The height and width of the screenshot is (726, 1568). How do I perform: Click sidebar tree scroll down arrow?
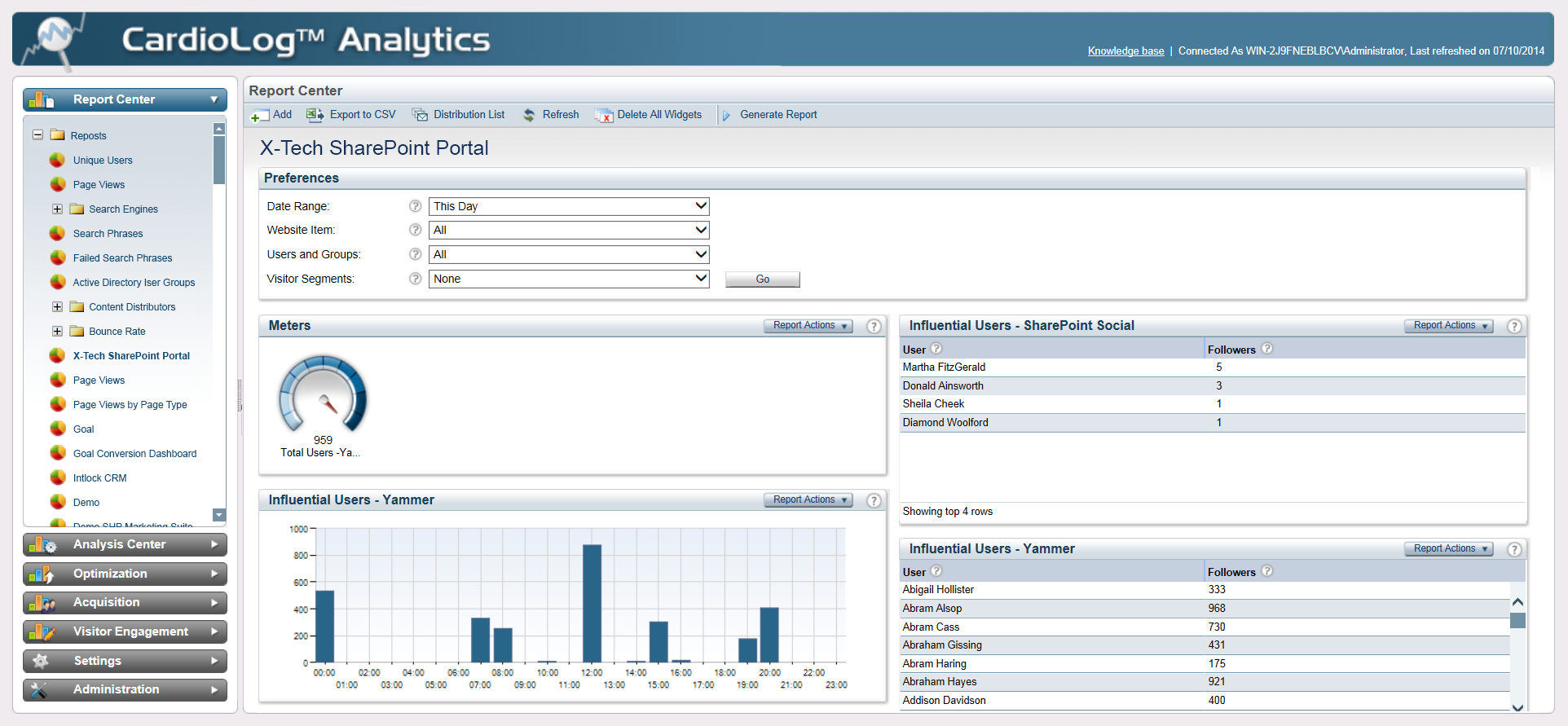point(219,515)
